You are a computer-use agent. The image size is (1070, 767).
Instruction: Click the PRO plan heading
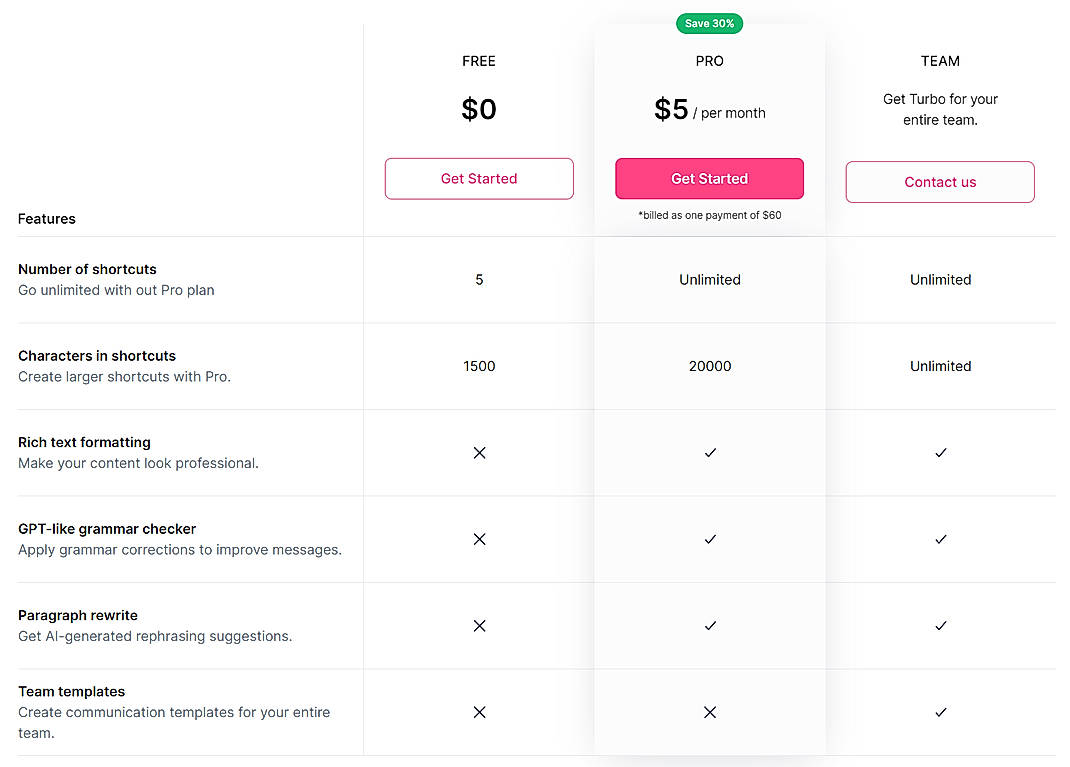pyautogui.click(x=710, y=61)
